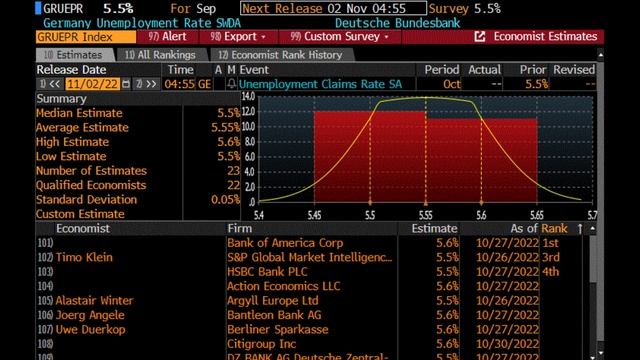This screenshot has width=640, height=360.
Task: Click row number 101)
Action: (x=45, y=243)
